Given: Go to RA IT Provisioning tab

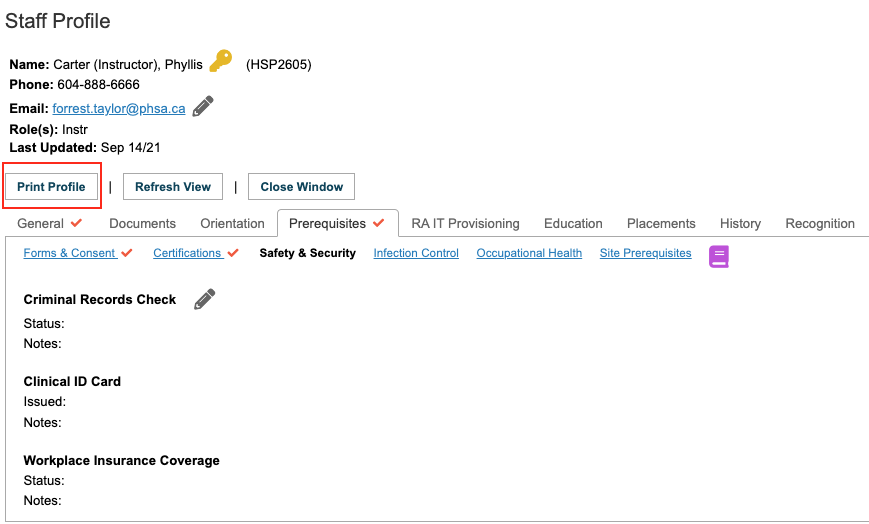Looking at the screenshot, I should (x=466, y=223).
